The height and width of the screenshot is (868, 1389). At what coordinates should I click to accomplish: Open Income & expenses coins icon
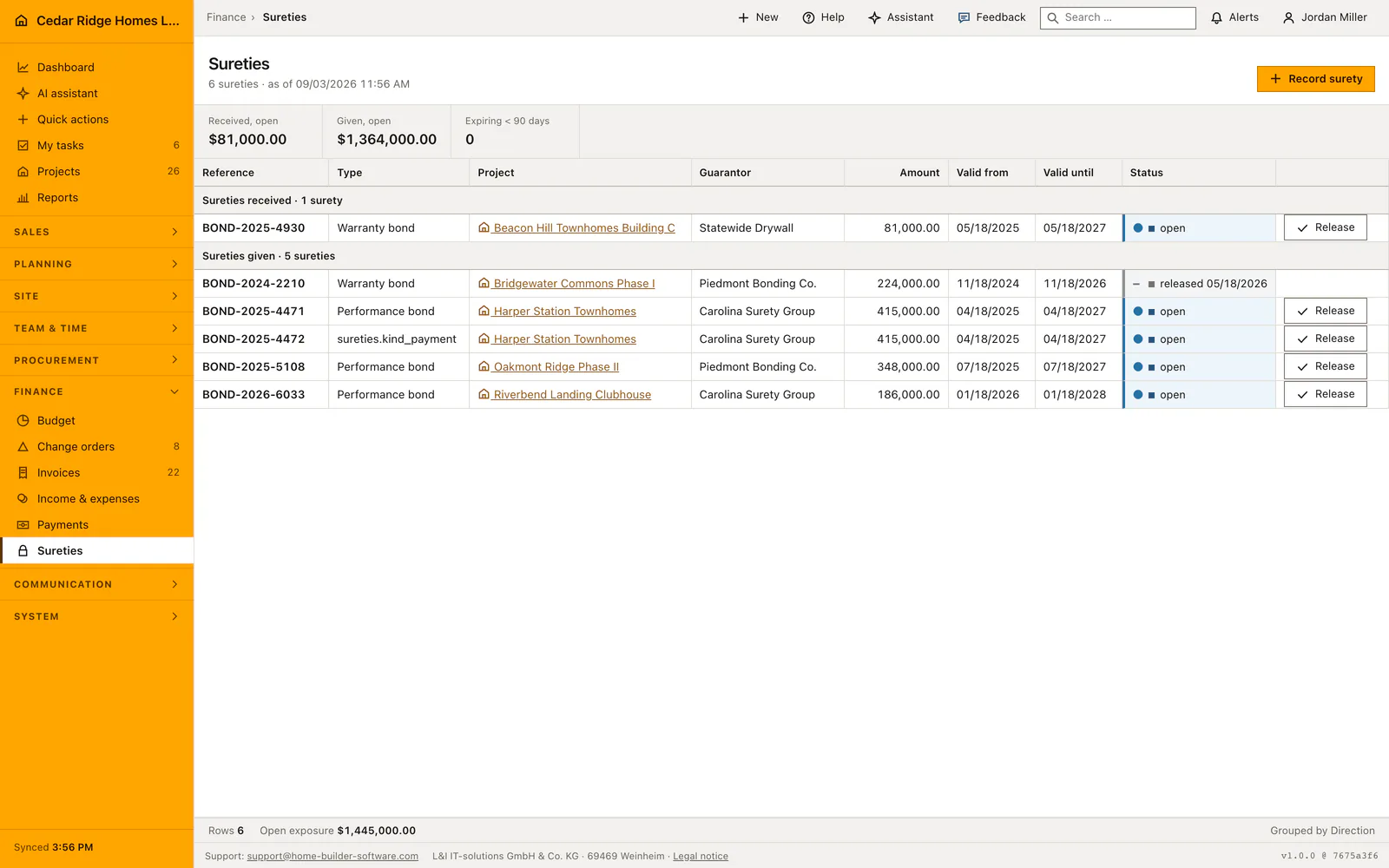point(23,499)
